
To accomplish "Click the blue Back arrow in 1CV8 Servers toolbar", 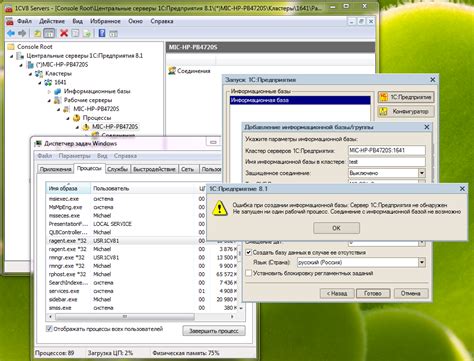I will [x=11, y=33].
